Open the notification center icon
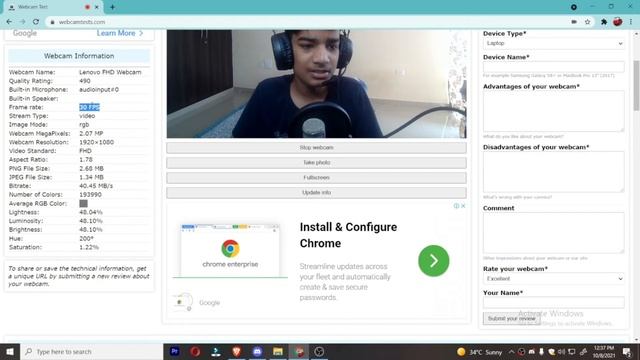Screen dimensions: 640x360 pyautogui.click(x=627, y=351)
